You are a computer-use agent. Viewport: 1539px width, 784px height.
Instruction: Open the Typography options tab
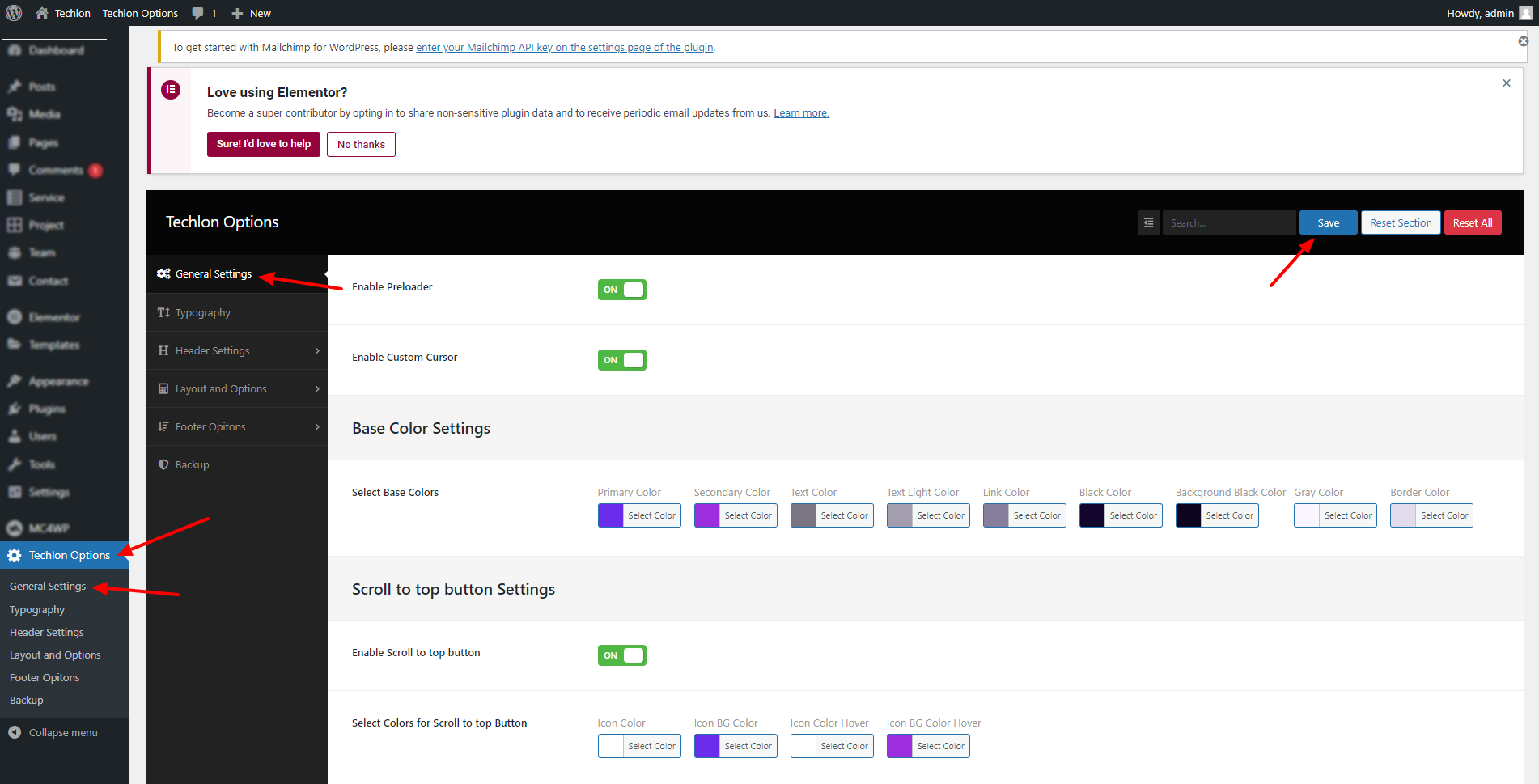tap(203, 312)
